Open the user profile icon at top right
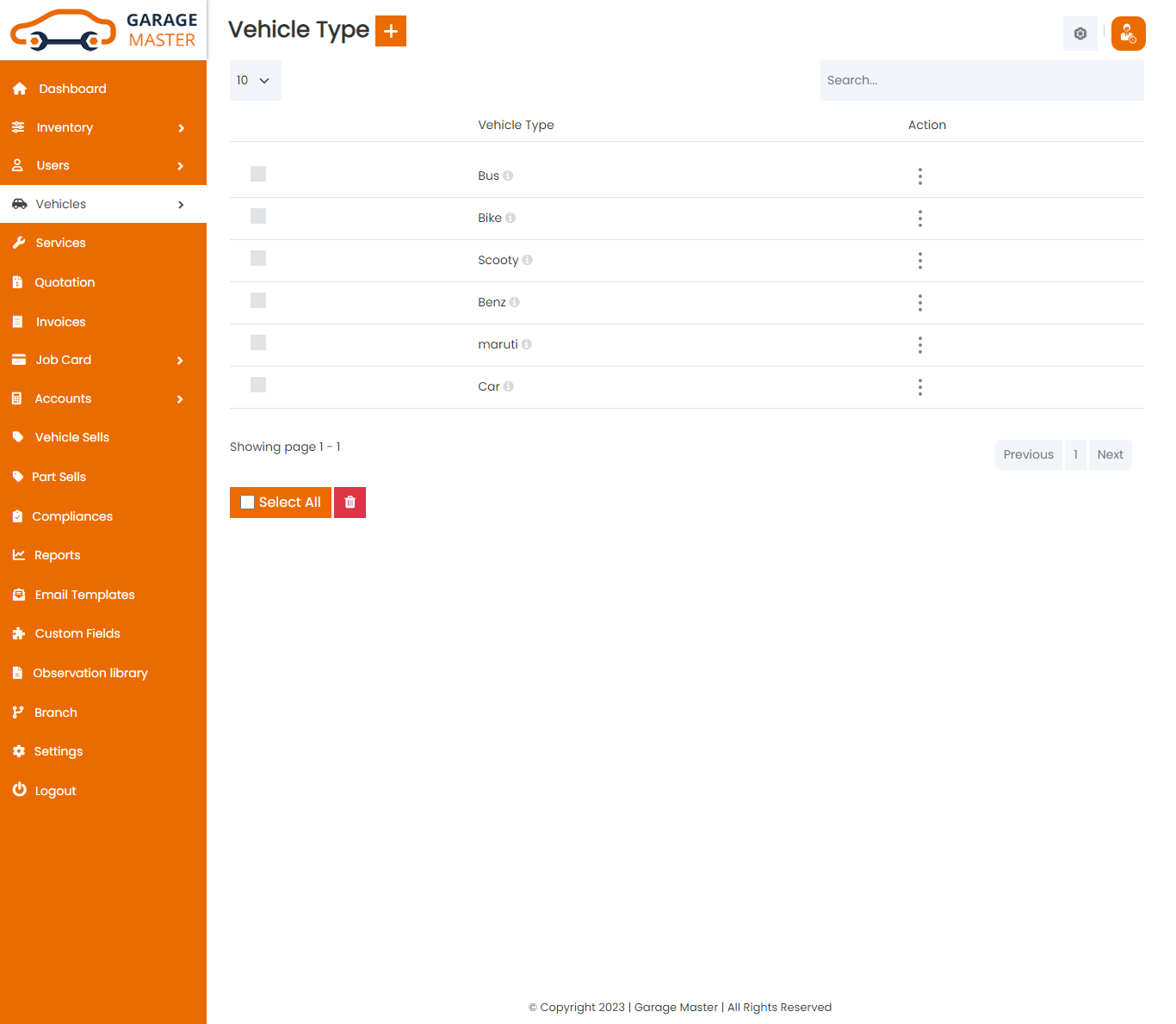The image size is (1176, 1024). pyautogui.click(x=1128, y=34)
